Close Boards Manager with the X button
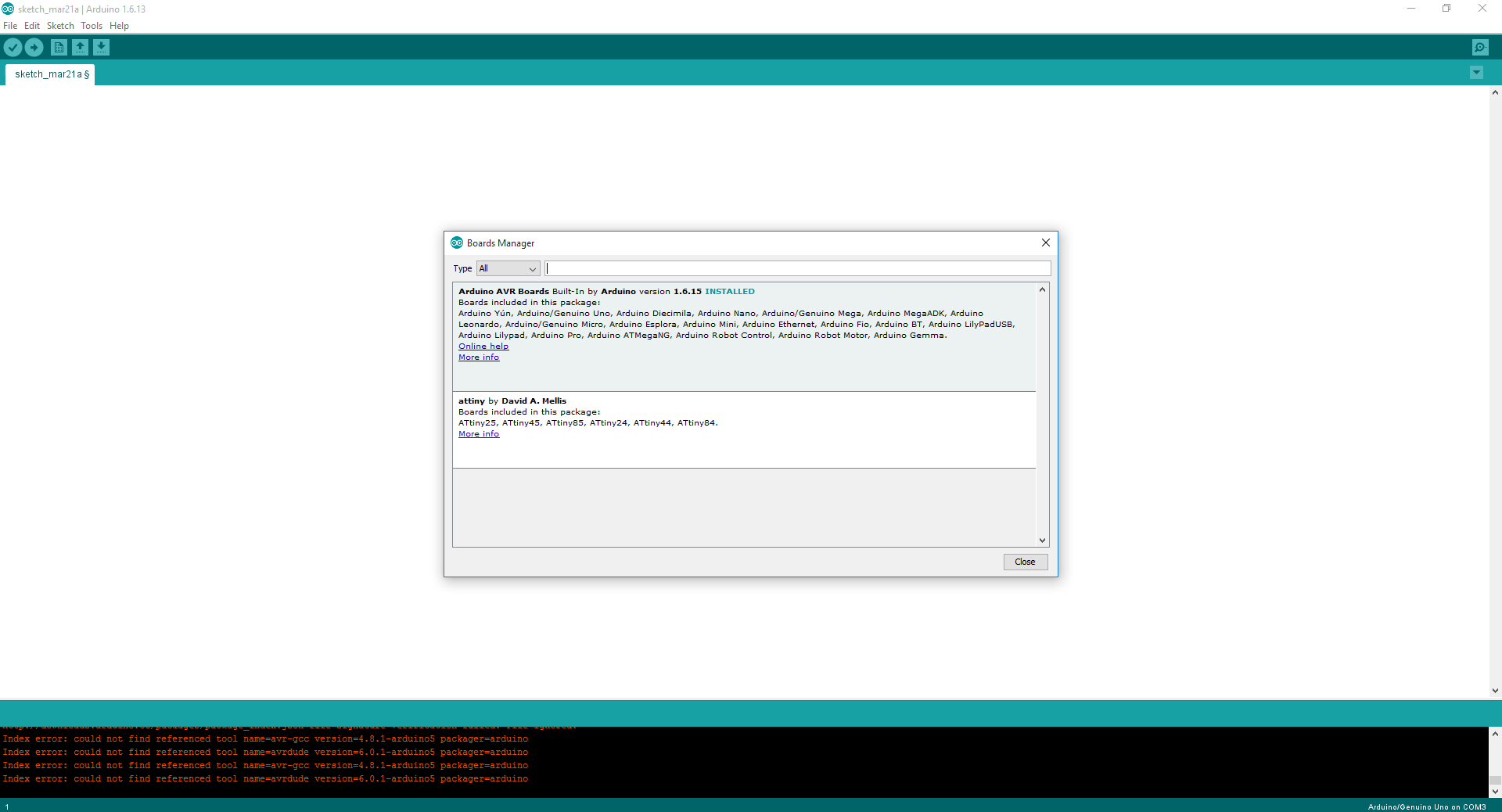 (1045, 243)
